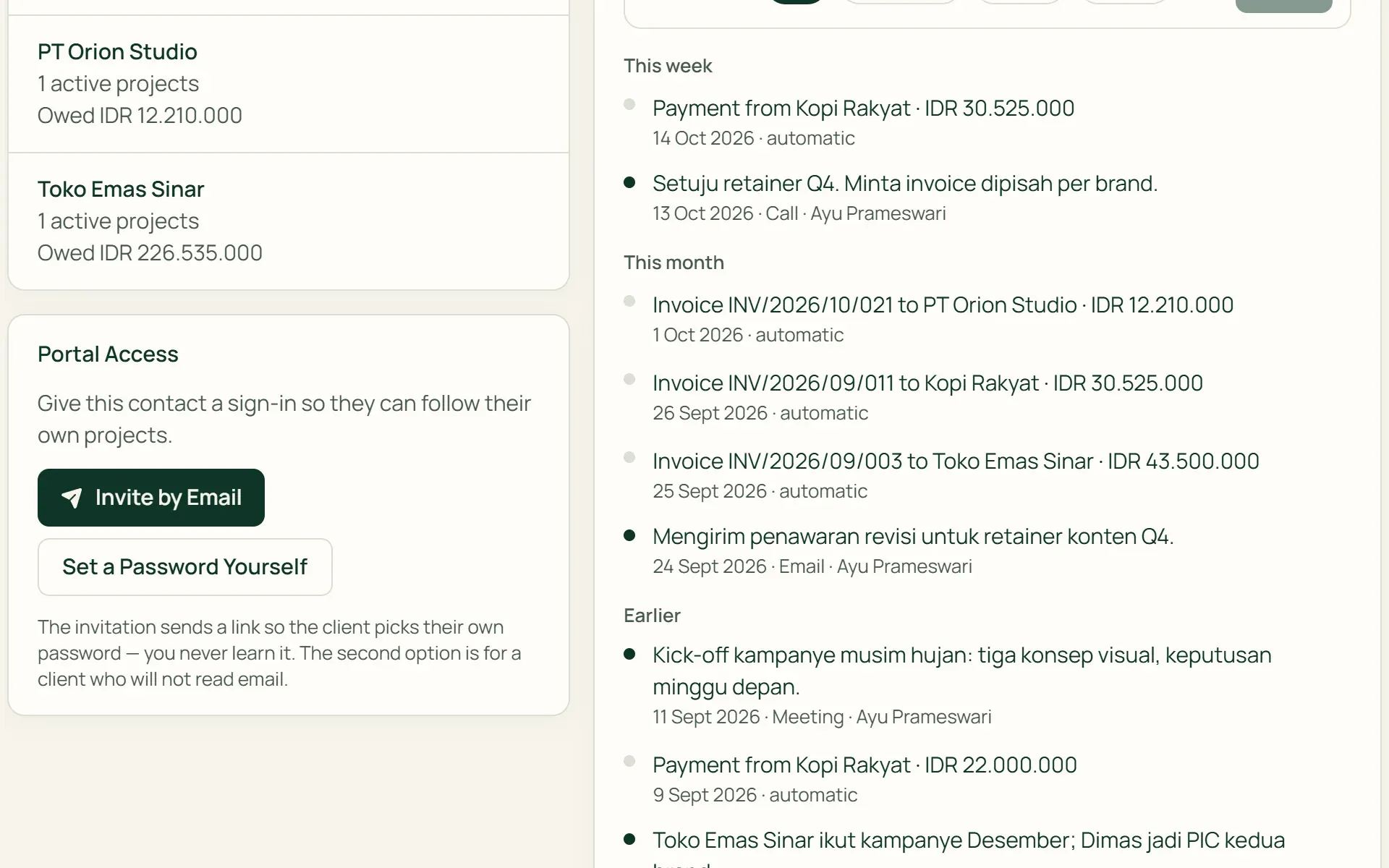Click 24 Sept 2026 Email Ayu Prameswari metadata
The width and height of the screenshot is (1389, 868).
(x=812, y=567)
